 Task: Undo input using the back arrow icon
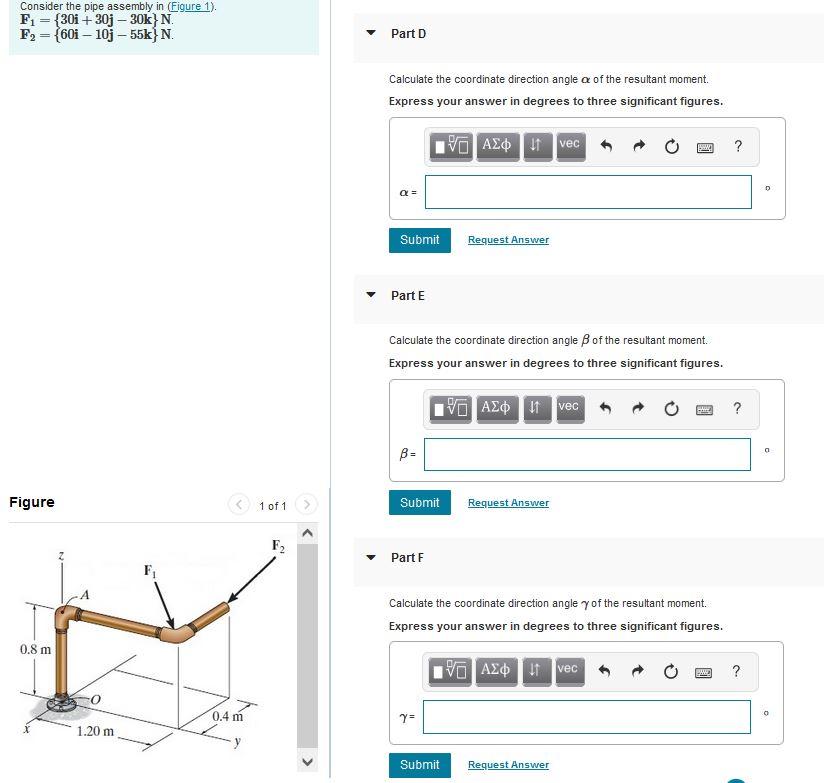click(x=608, y=146)
